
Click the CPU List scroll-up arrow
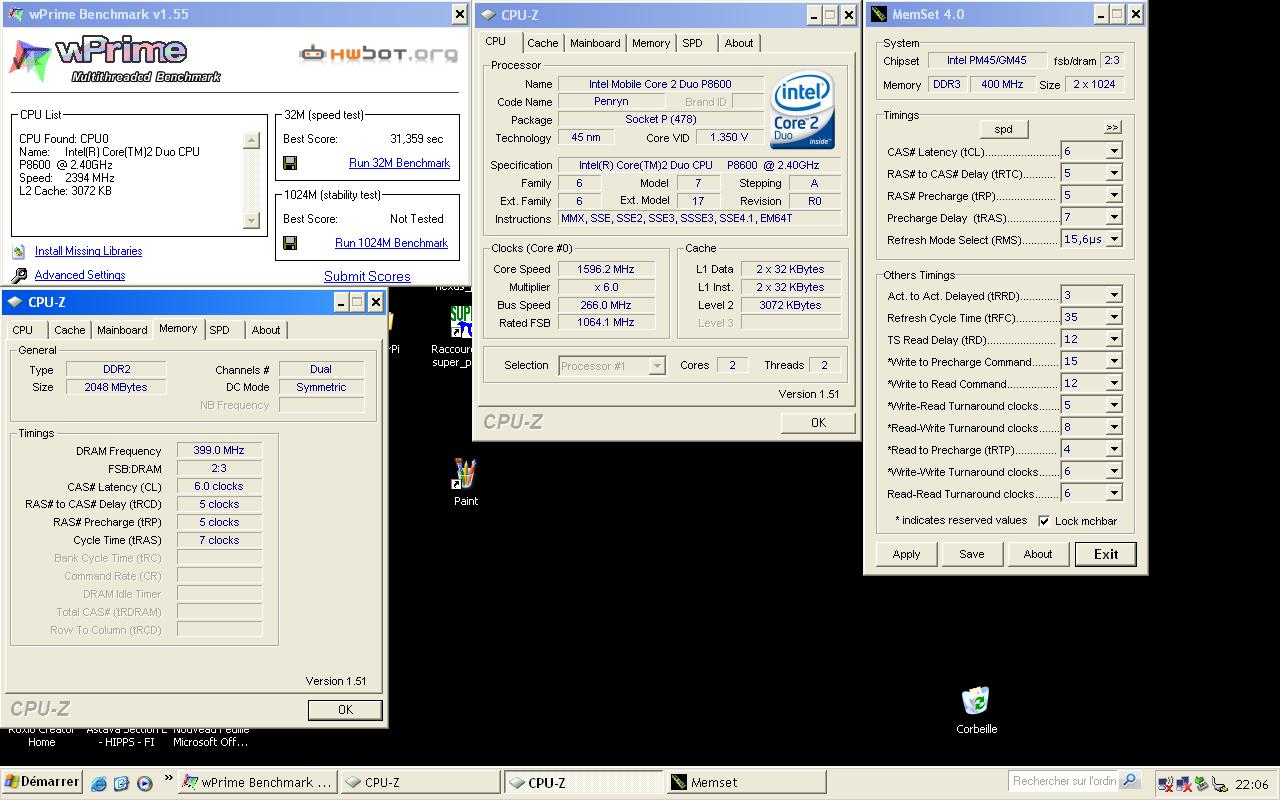(x=251, y=140)
